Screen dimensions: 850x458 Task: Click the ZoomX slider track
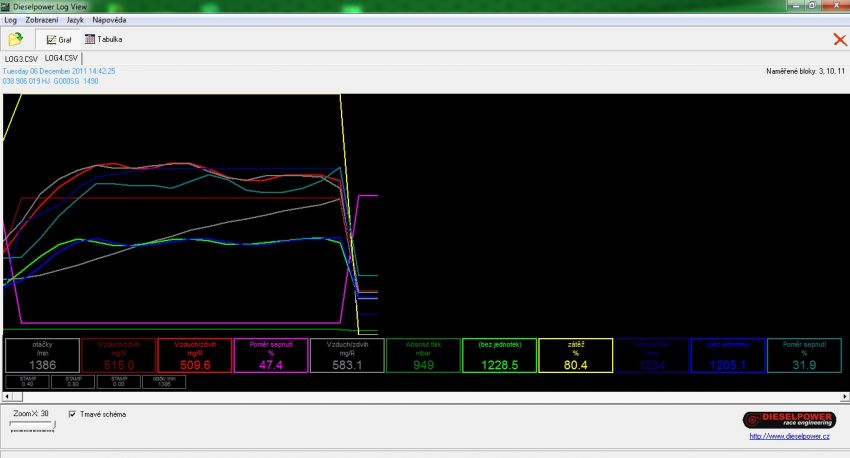coord(32,425)
